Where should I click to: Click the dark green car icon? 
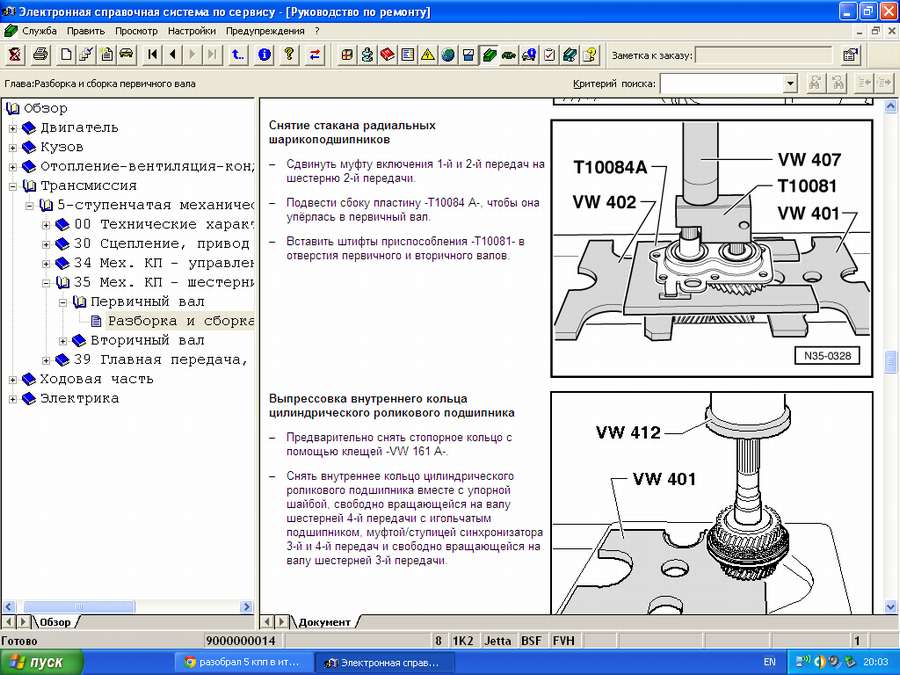pyautogui.click(x=509, y=55)
